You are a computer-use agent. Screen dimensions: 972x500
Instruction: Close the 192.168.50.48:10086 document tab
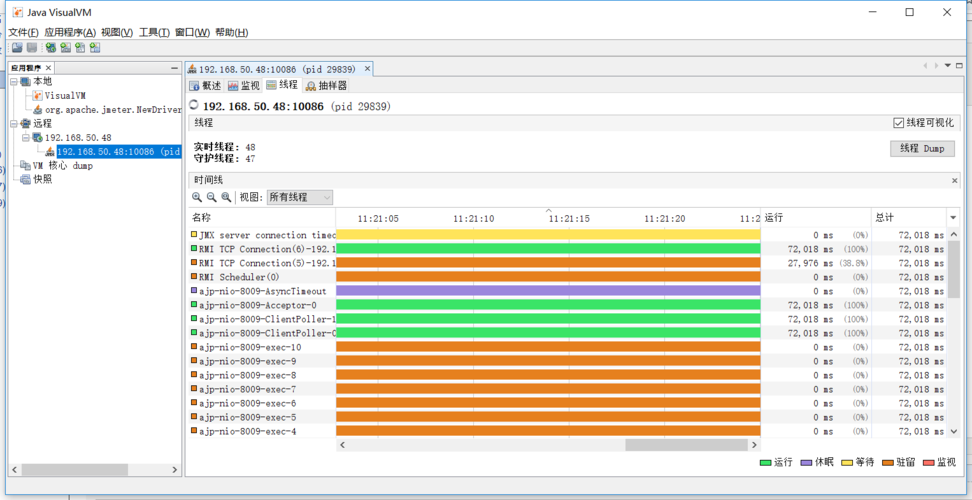click(x=367, y=69)
